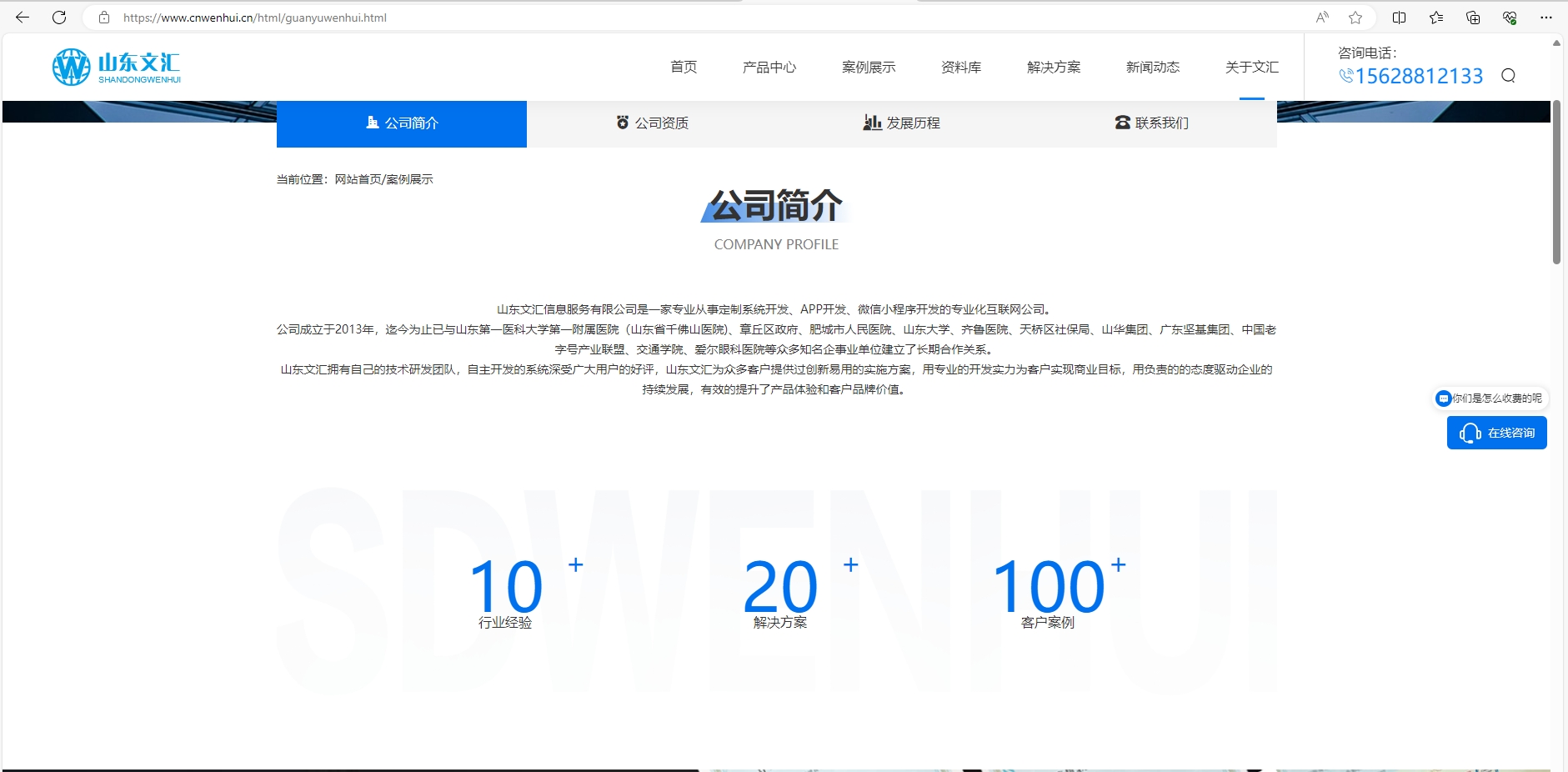Click the 你们是怎么收费的呢 chat prompt
This screenshot has height=772, width=1568.
(x=1497, y=399)
